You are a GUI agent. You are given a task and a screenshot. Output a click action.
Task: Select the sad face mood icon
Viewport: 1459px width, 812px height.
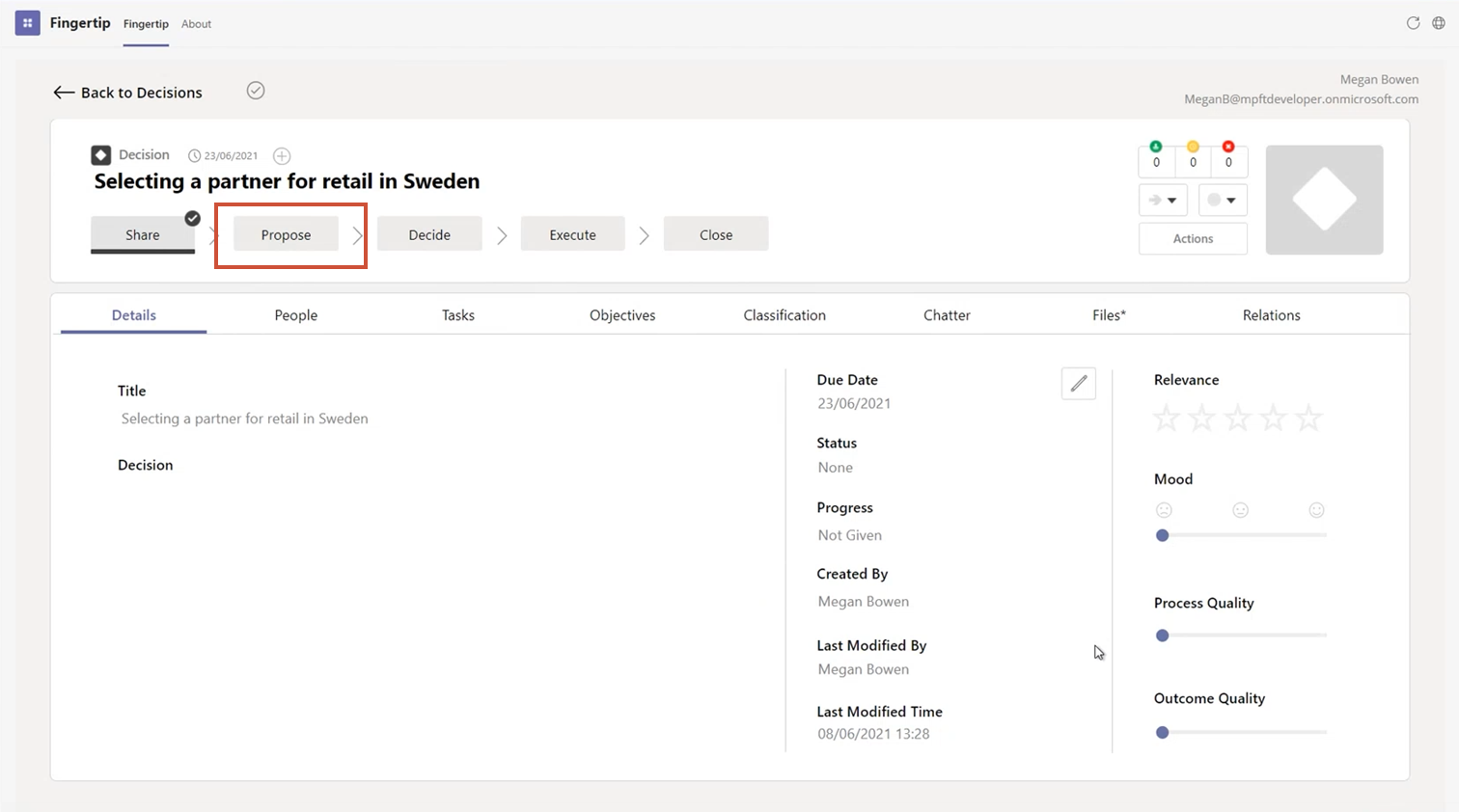pos(1164,510)
